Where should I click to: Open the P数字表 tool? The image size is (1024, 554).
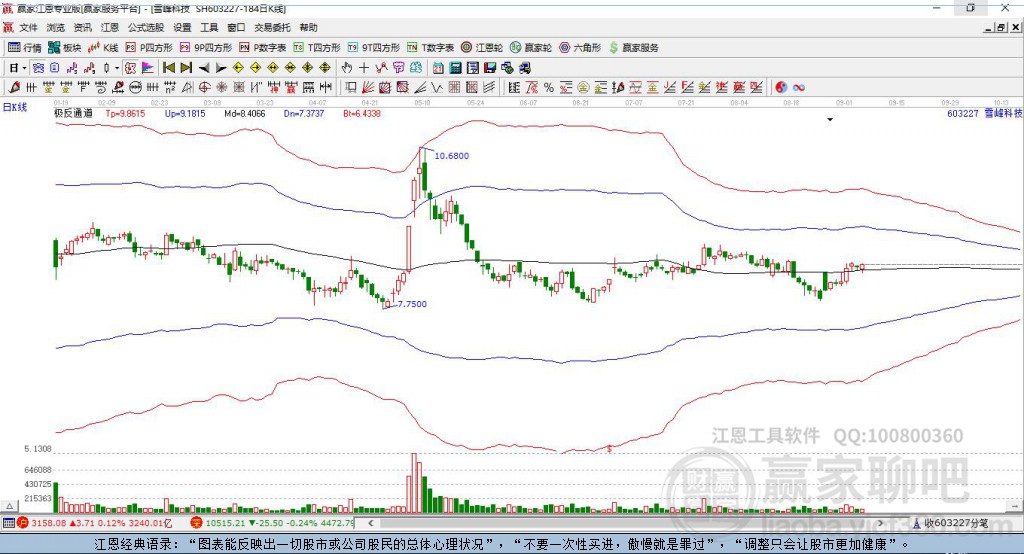click(x=263, y=48)
